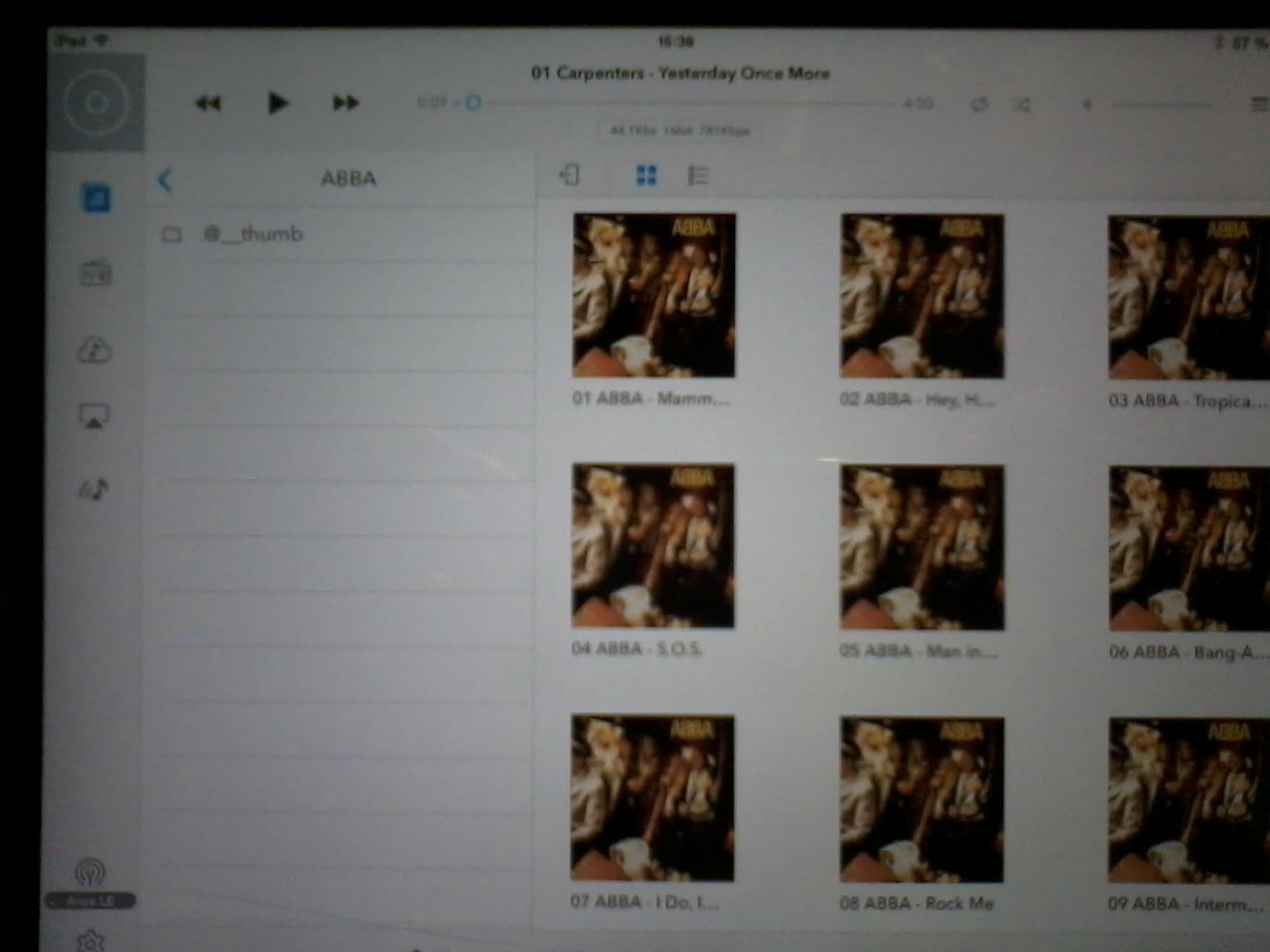1270x952 pixels.
Task: Play track 04 ABBA - S.O.S.
Action: (x=653, y=546)
